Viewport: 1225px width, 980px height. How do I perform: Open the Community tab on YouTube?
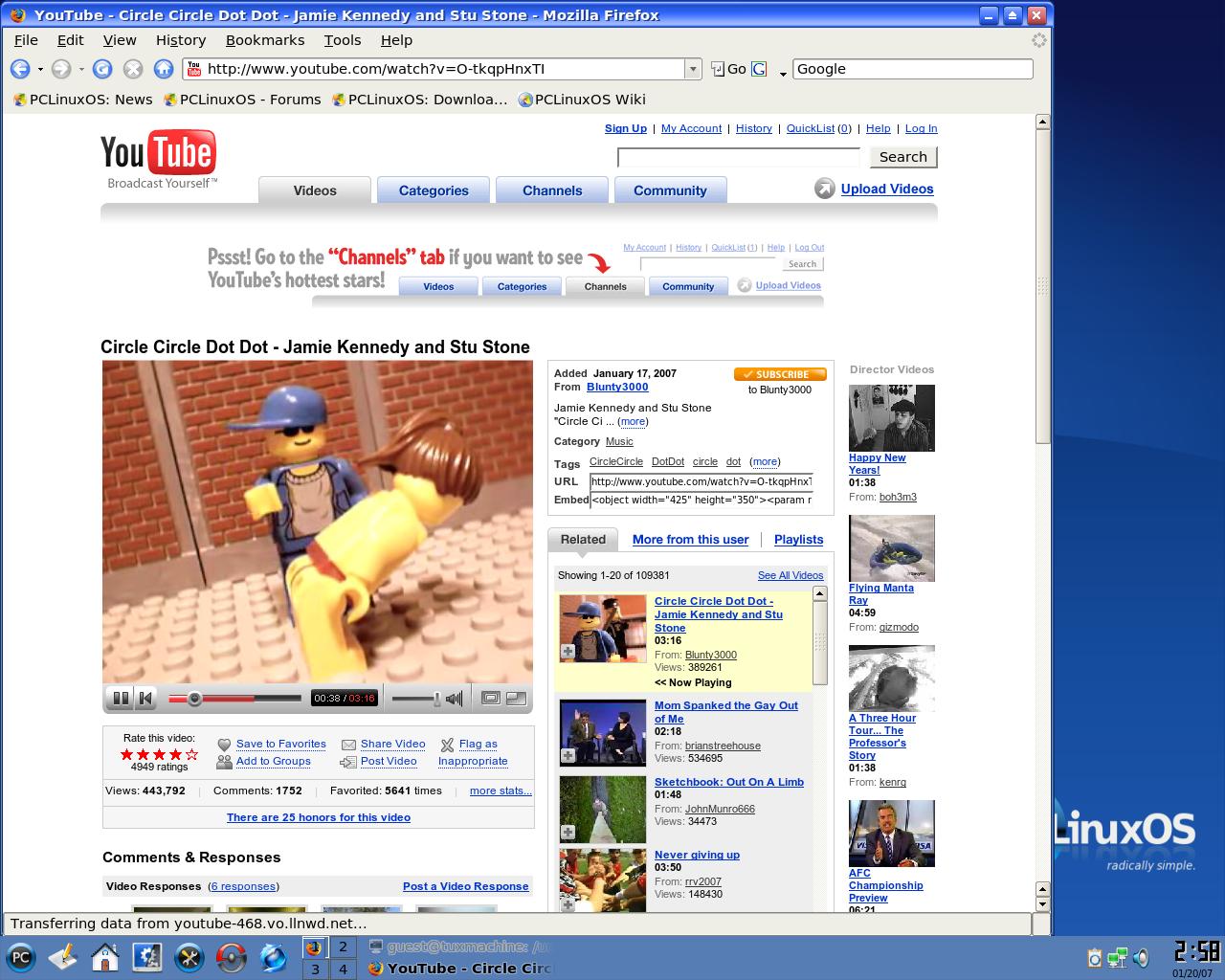click(670, 190)
